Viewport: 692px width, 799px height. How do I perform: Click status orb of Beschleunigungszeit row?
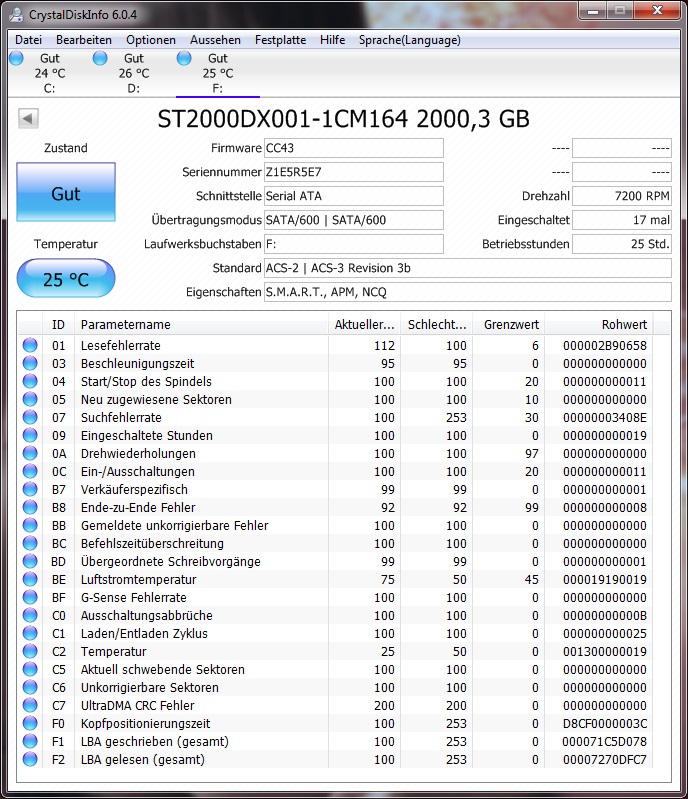(30, 363)
